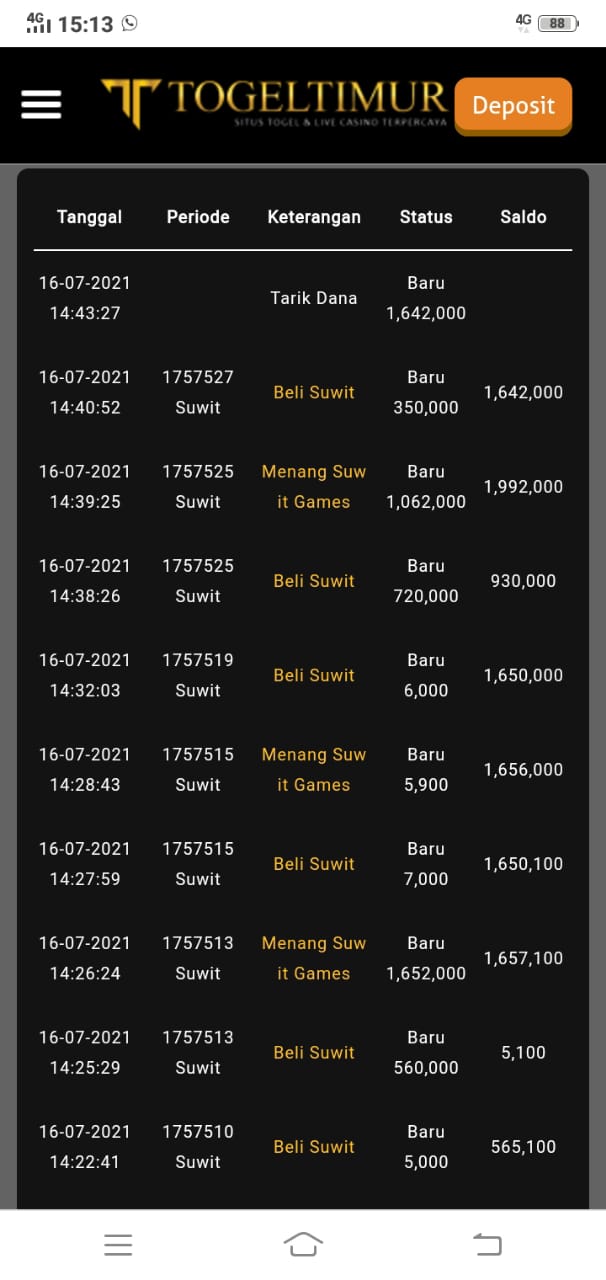Image resolution: width=606 pixels, height=1280 pixels.
Task: Open the hamburger menu icon
Action: pos(42,104)
